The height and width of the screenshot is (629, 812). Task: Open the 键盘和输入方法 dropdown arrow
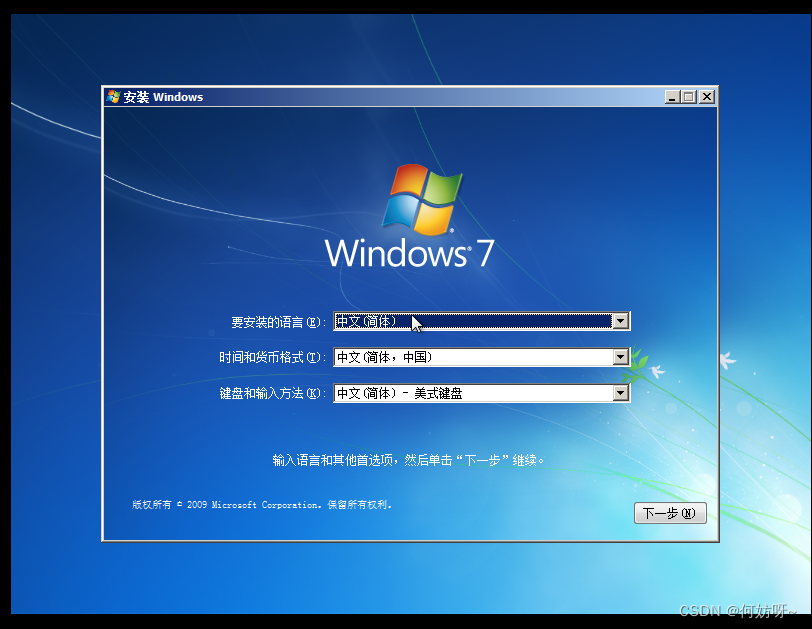tap(620, 393)
